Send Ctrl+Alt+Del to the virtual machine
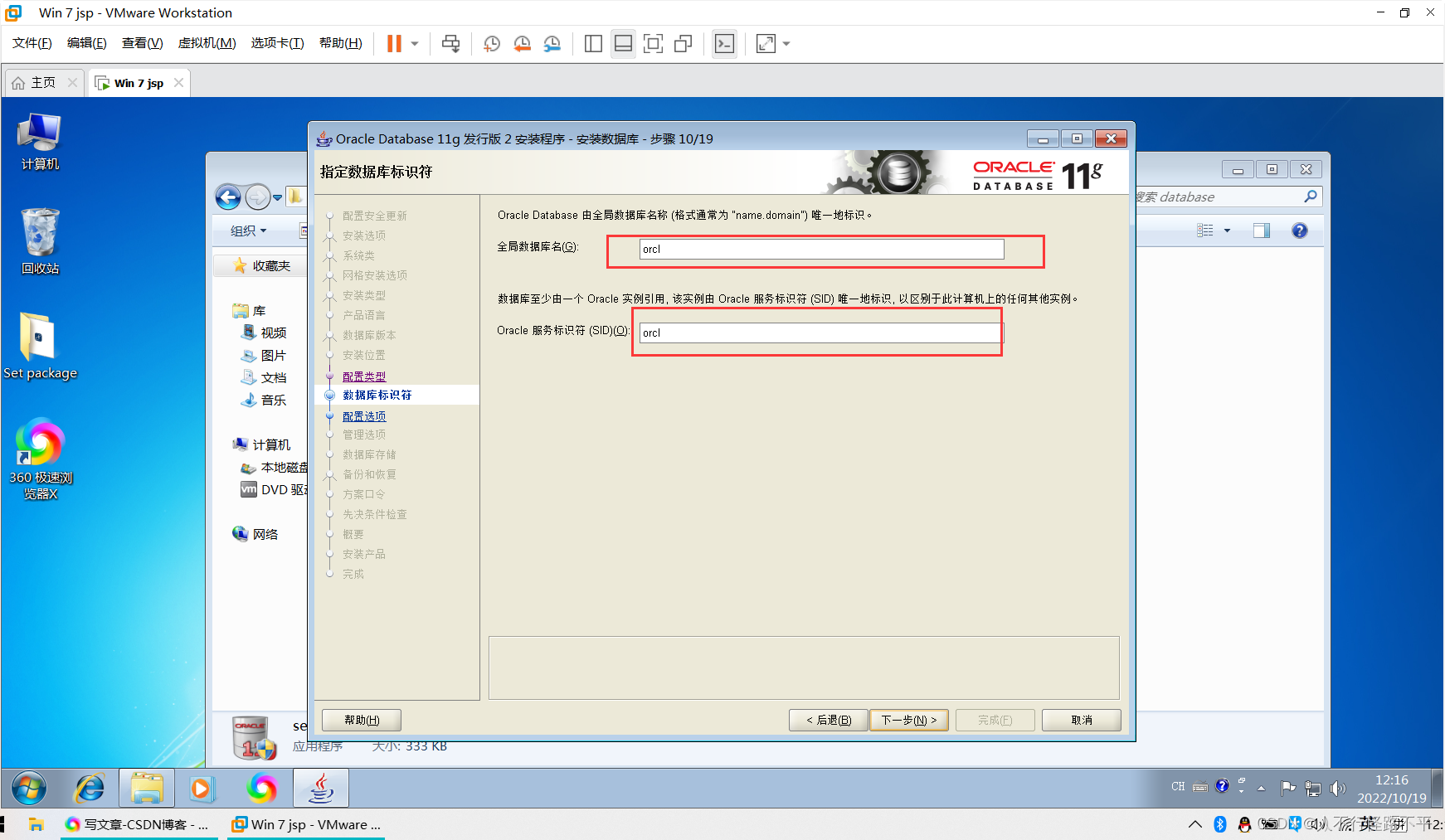Screen dimensions: 1445x840 pos(450,43)
